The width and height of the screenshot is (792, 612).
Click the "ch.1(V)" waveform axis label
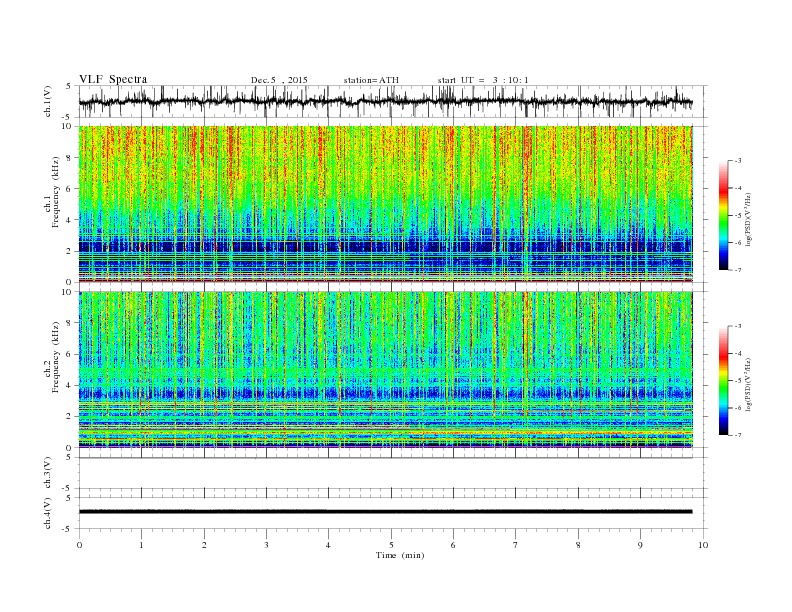[48, 101]
